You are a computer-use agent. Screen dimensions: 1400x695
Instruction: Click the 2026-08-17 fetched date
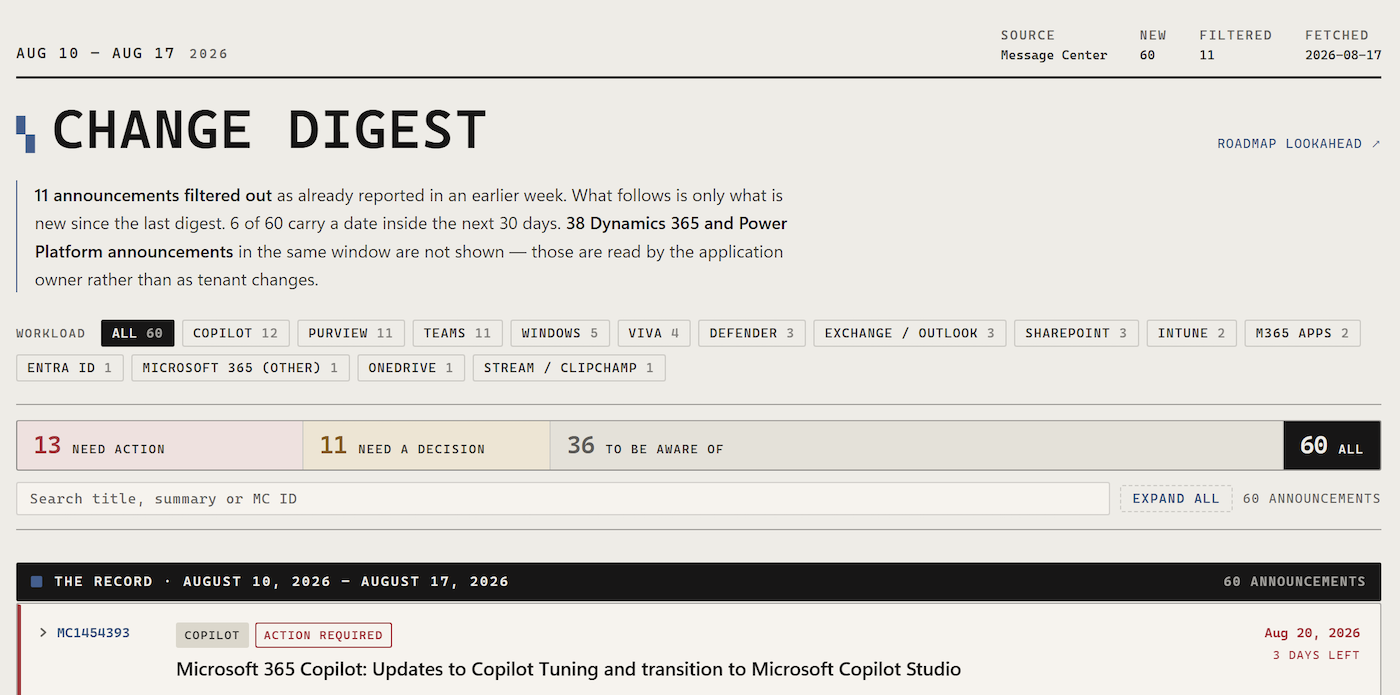[x=1343, y=55]
